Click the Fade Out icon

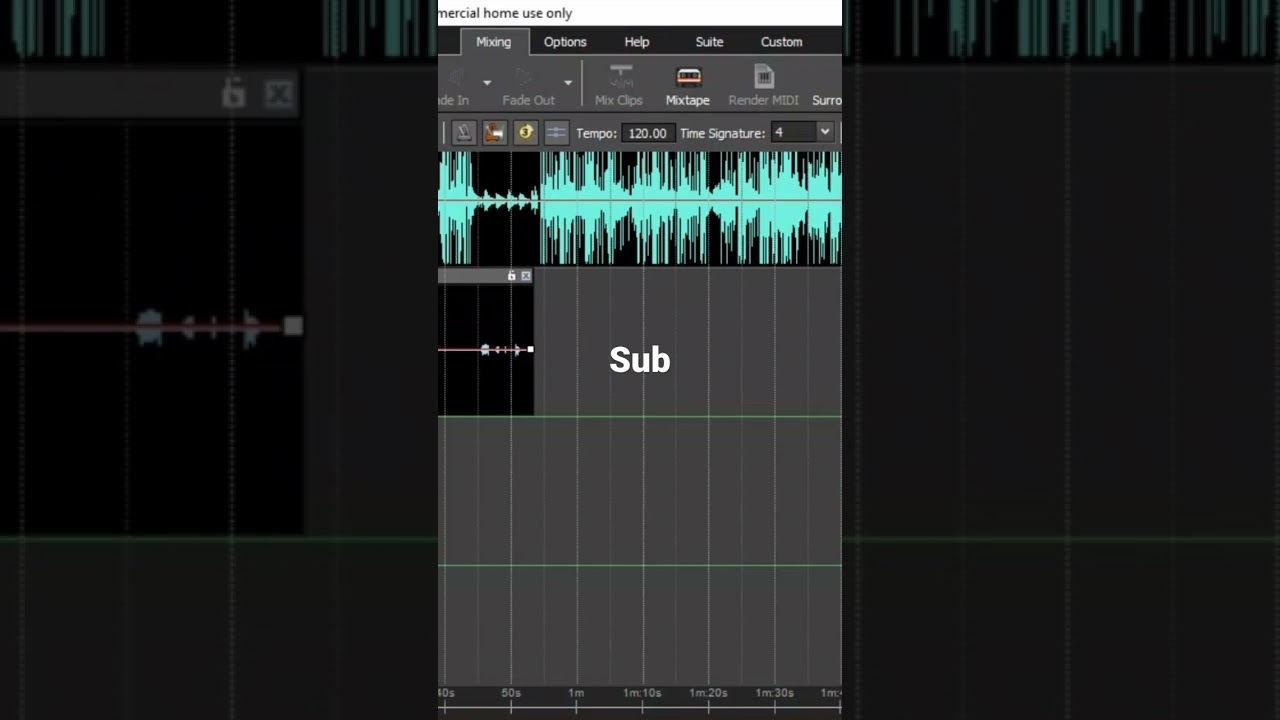click(x=523, y=78)
